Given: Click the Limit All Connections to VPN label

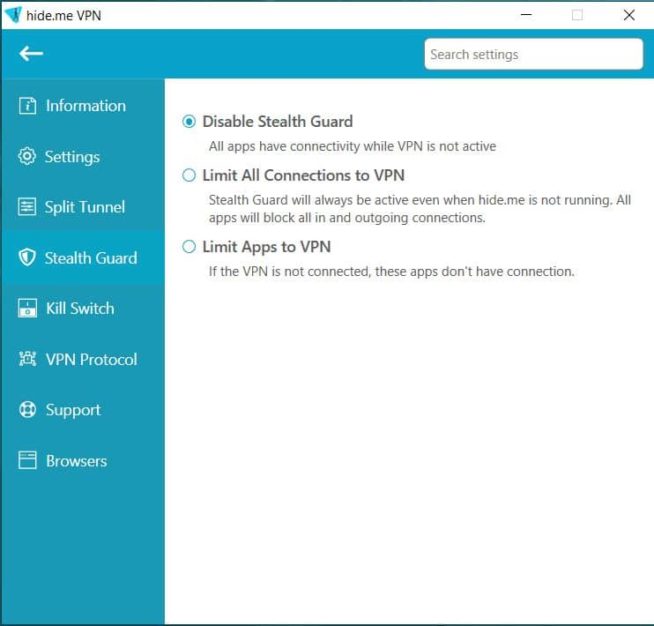Looking at the screenshot, I should click(x=303, y=176).
